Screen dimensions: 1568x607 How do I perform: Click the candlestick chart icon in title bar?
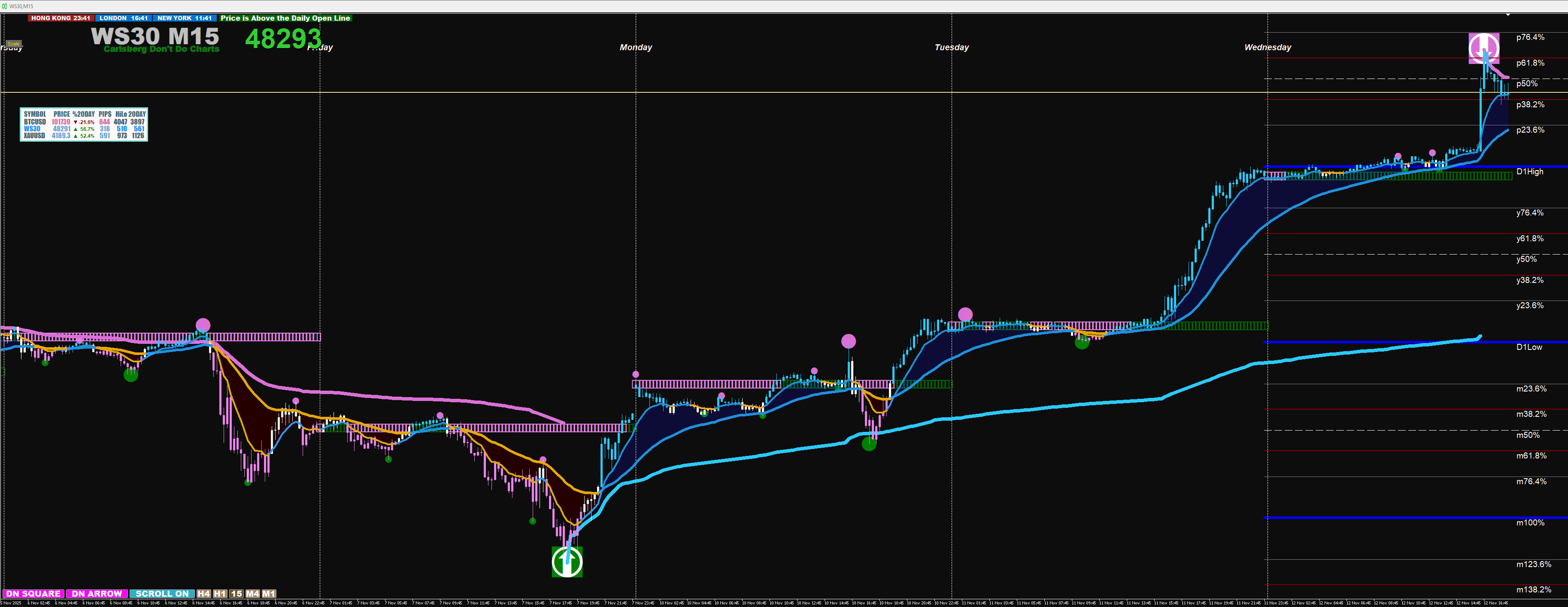(x=5, y=6)
